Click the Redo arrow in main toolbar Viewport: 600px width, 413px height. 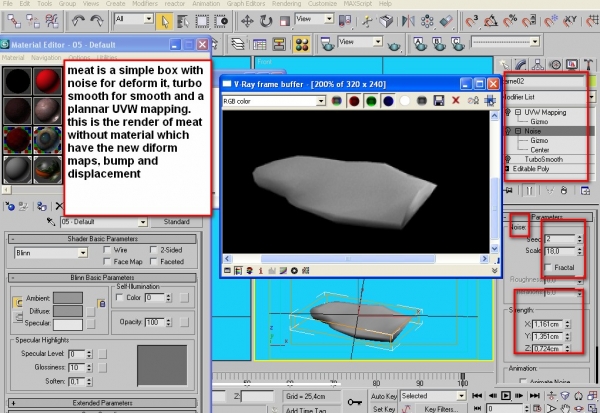96,21
